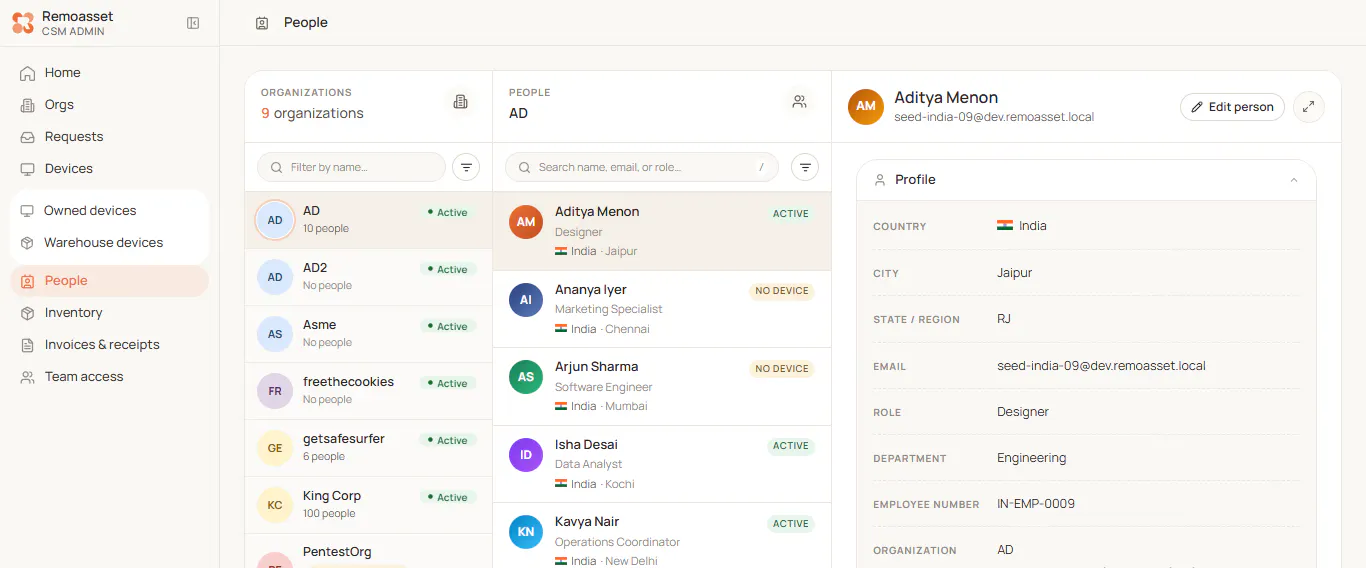Select the AD organization with 10 people
This screenshot has width=1366, height=568.
click(368, 220)
